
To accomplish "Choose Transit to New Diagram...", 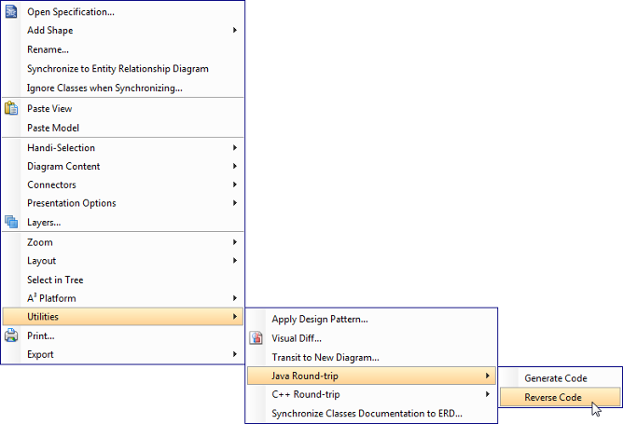I will coord(371,357).
